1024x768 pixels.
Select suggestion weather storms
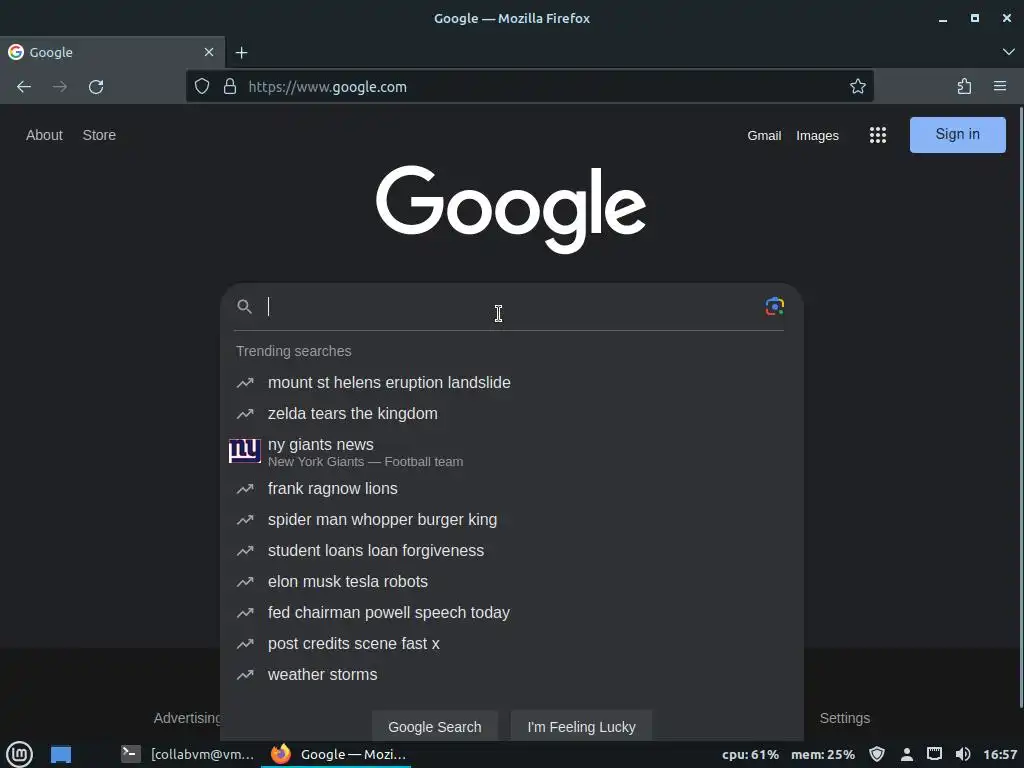pos(512,675)
